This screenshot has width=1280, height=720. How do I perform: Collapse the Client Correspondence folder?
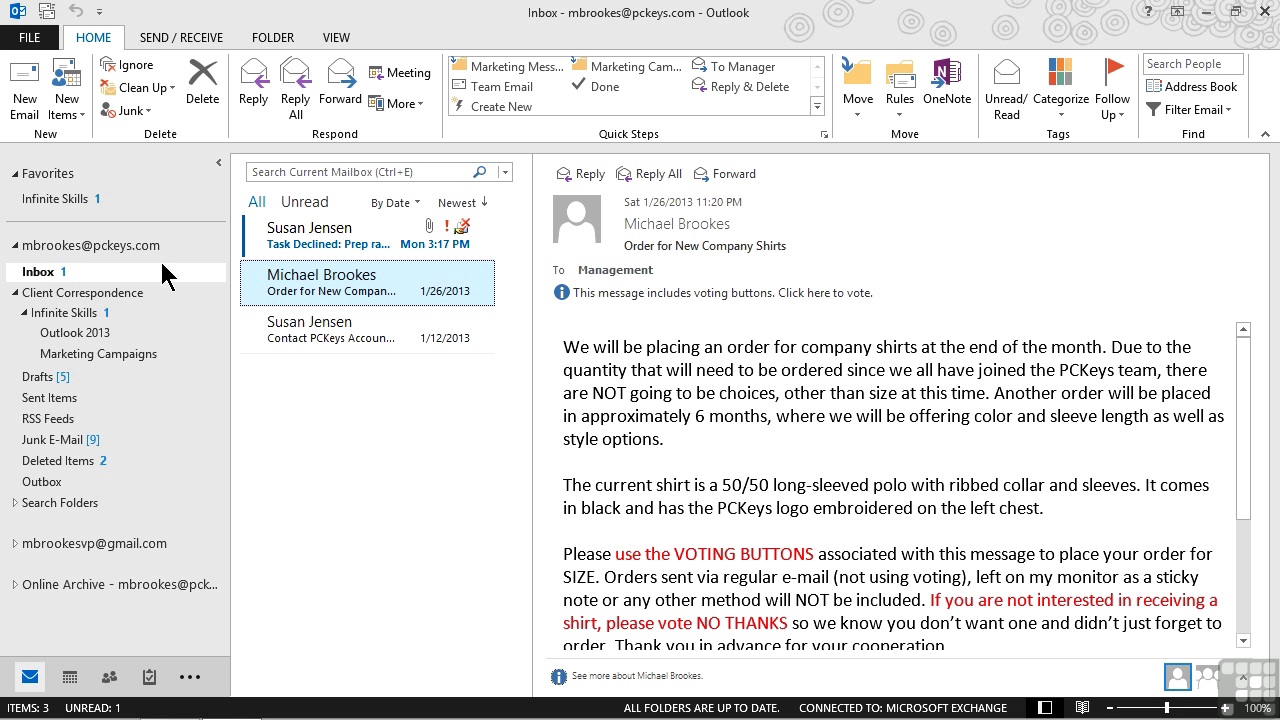(15, 293)
